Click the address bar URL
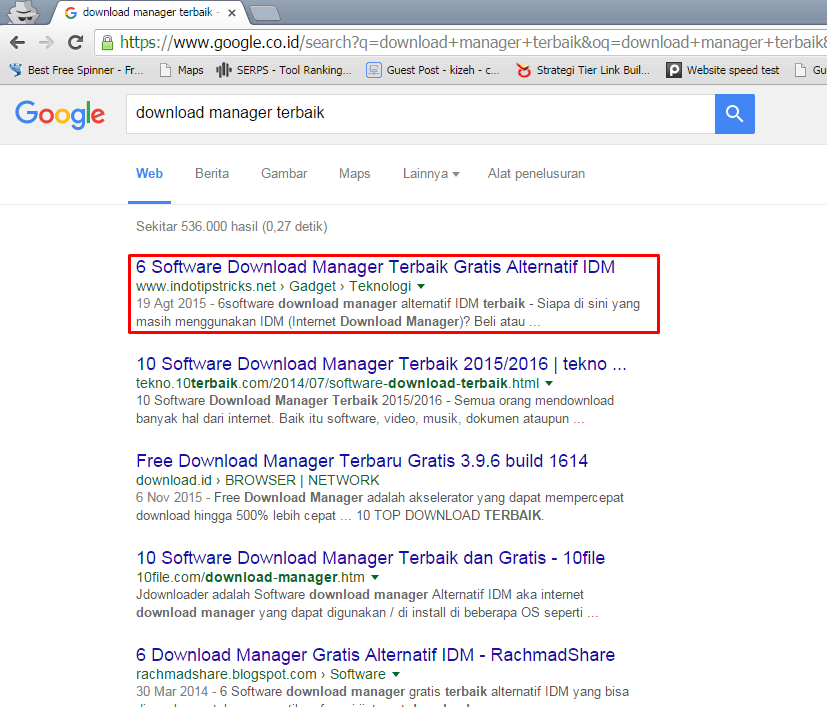The width and height of the screenshot is (827, 707). (x=473, y=42)
